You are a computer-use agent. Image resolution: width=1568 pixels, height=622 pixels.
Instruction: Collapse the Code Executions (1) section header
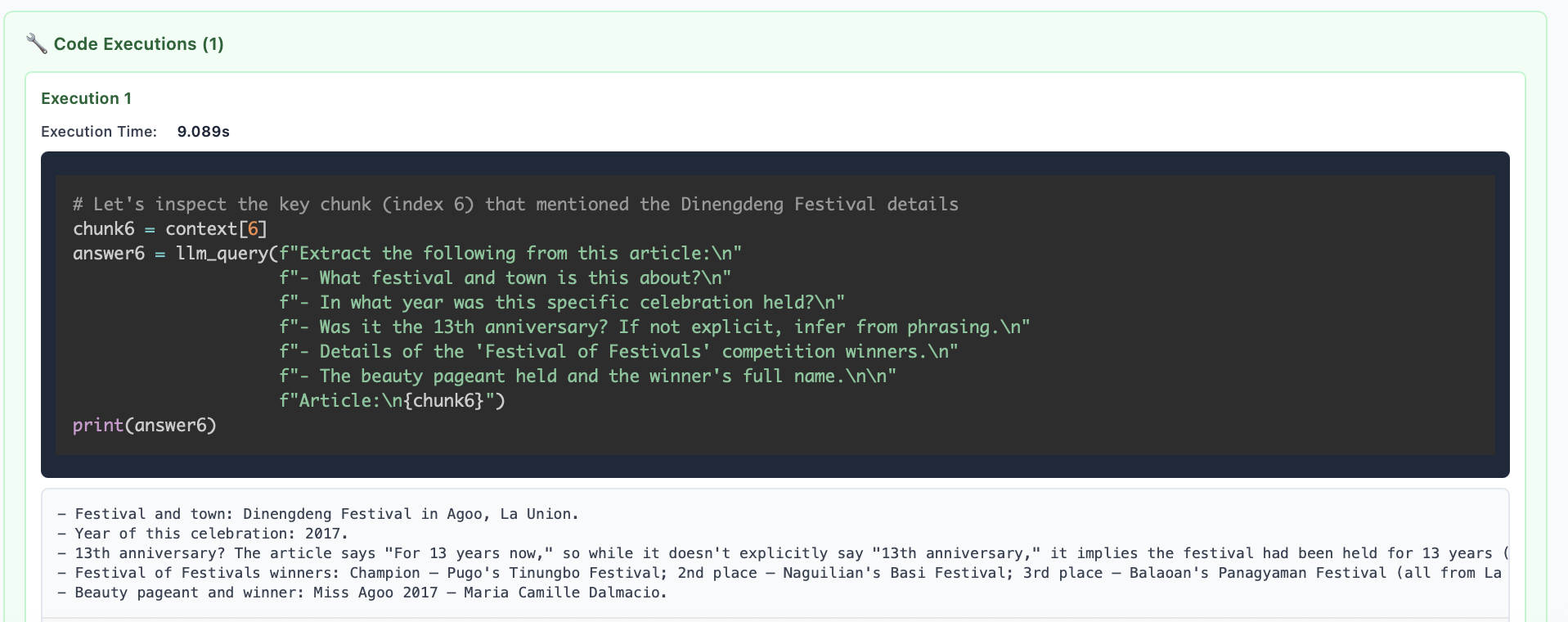pos(138,44)
